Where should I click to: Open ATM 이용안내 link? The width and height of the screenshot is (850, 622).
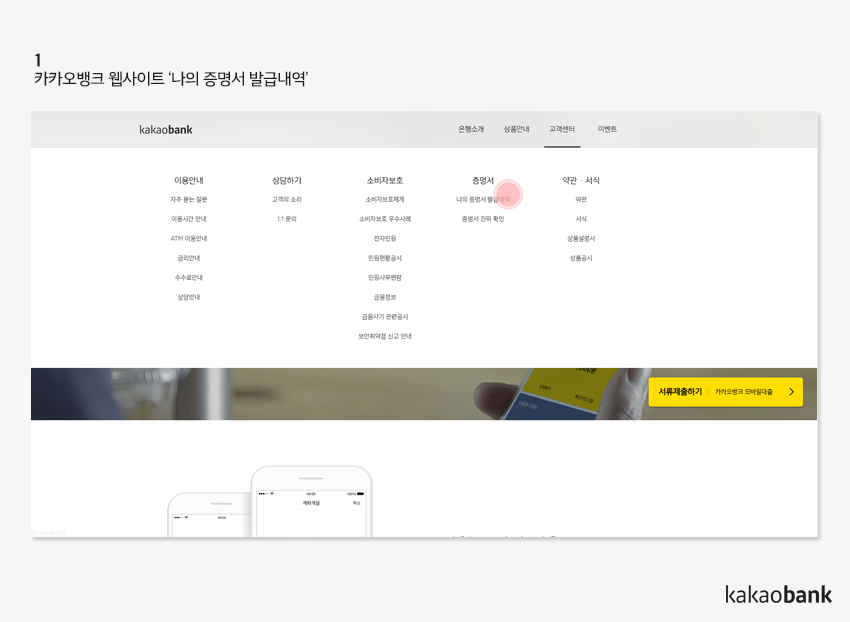point(189,239)
